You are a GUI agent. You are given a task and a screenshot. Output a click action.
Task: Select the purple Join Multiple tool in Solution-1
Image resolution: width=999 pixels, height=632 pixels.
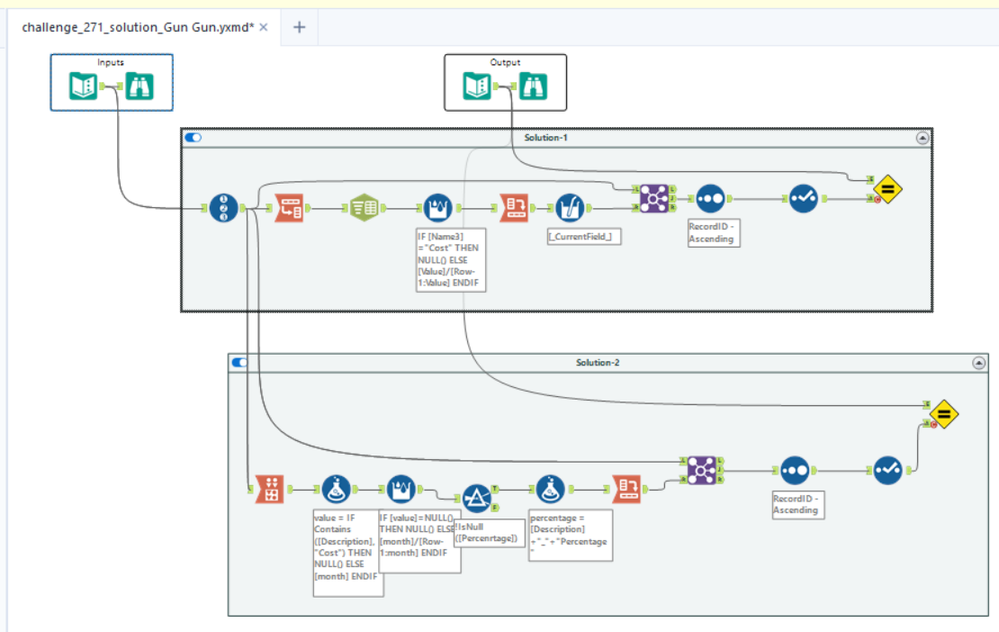click(654, 198)
